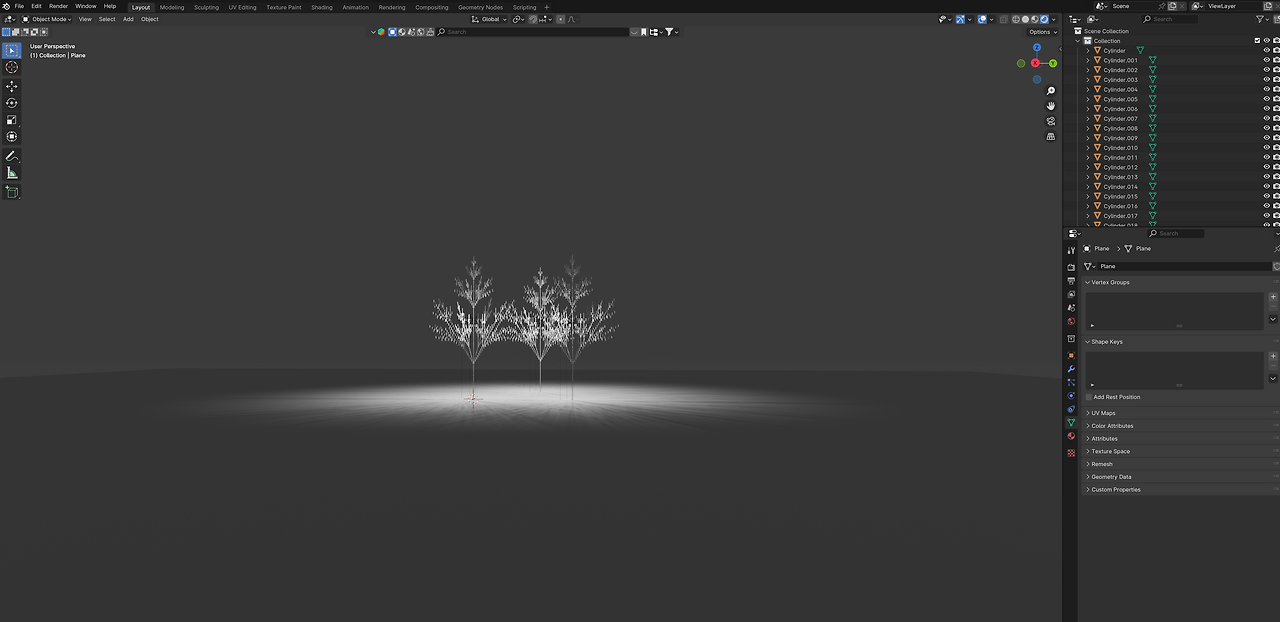The width and height of the screenshot is (1280, 622).
Task: Enable Add Rest Position checkbox
Action: 1089,397
